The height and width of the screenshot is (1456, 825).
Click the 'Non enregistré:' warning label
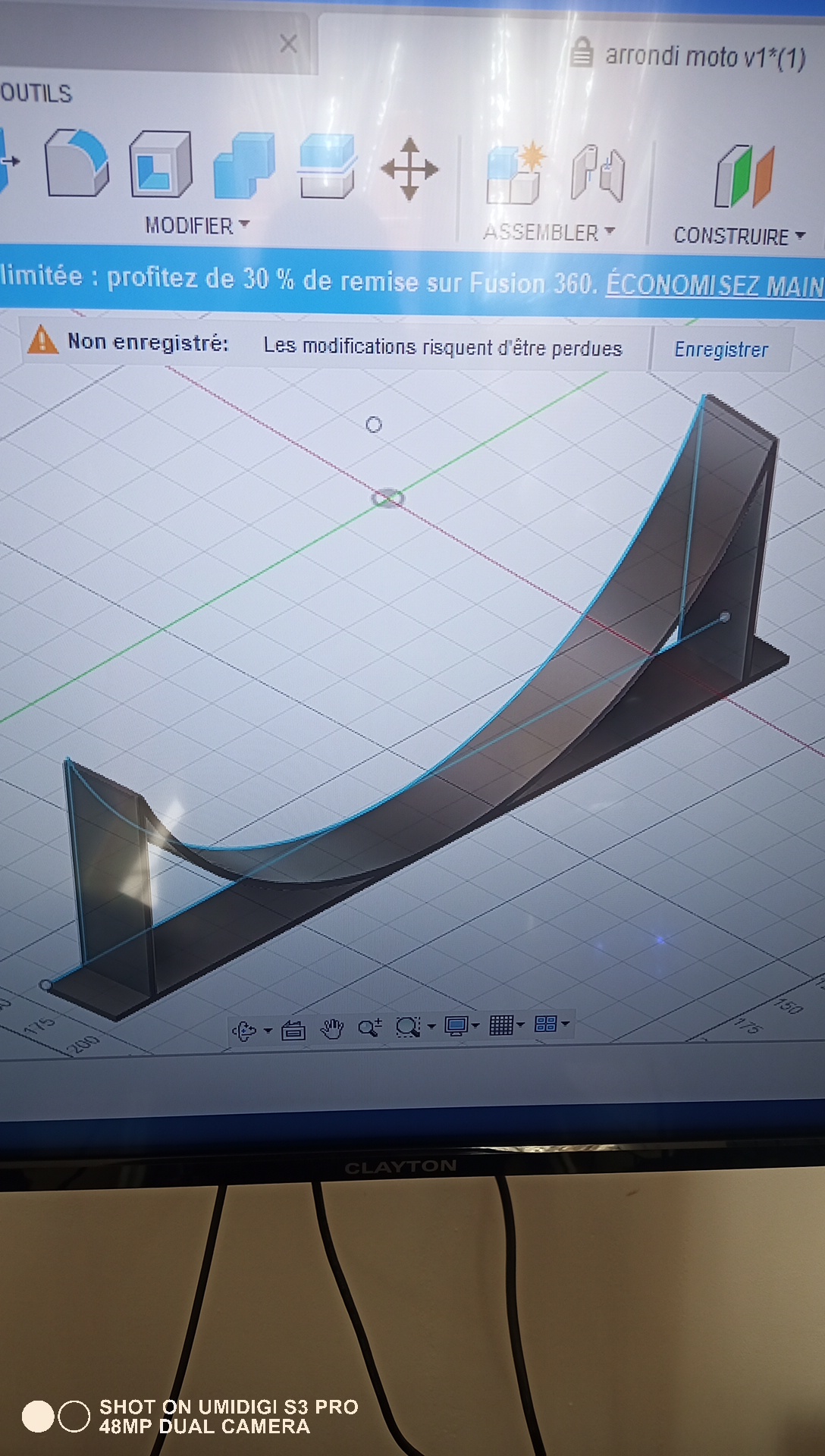[x=148, y=342]
